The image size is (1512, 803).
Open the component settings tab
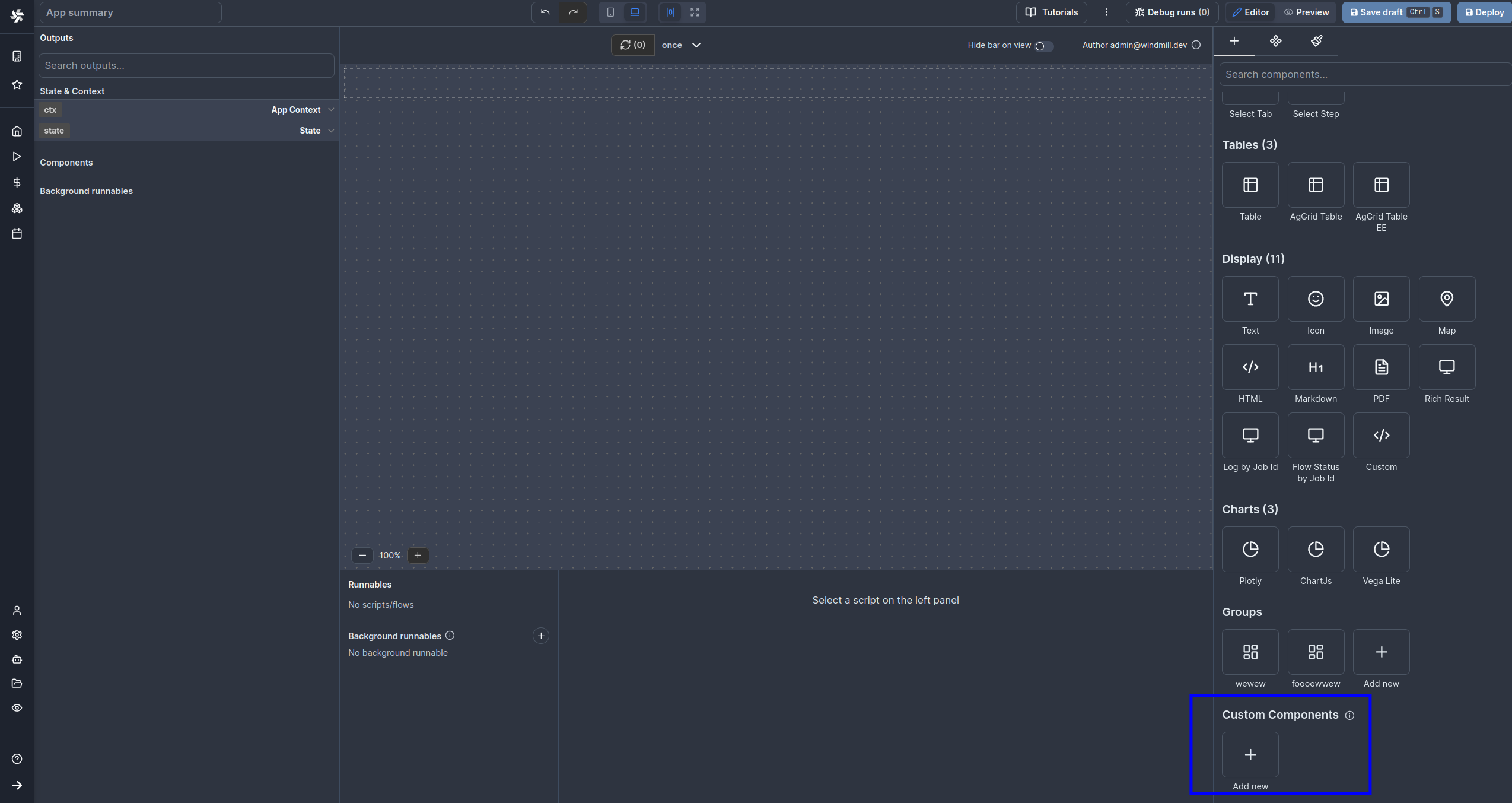coord(1275,41)
